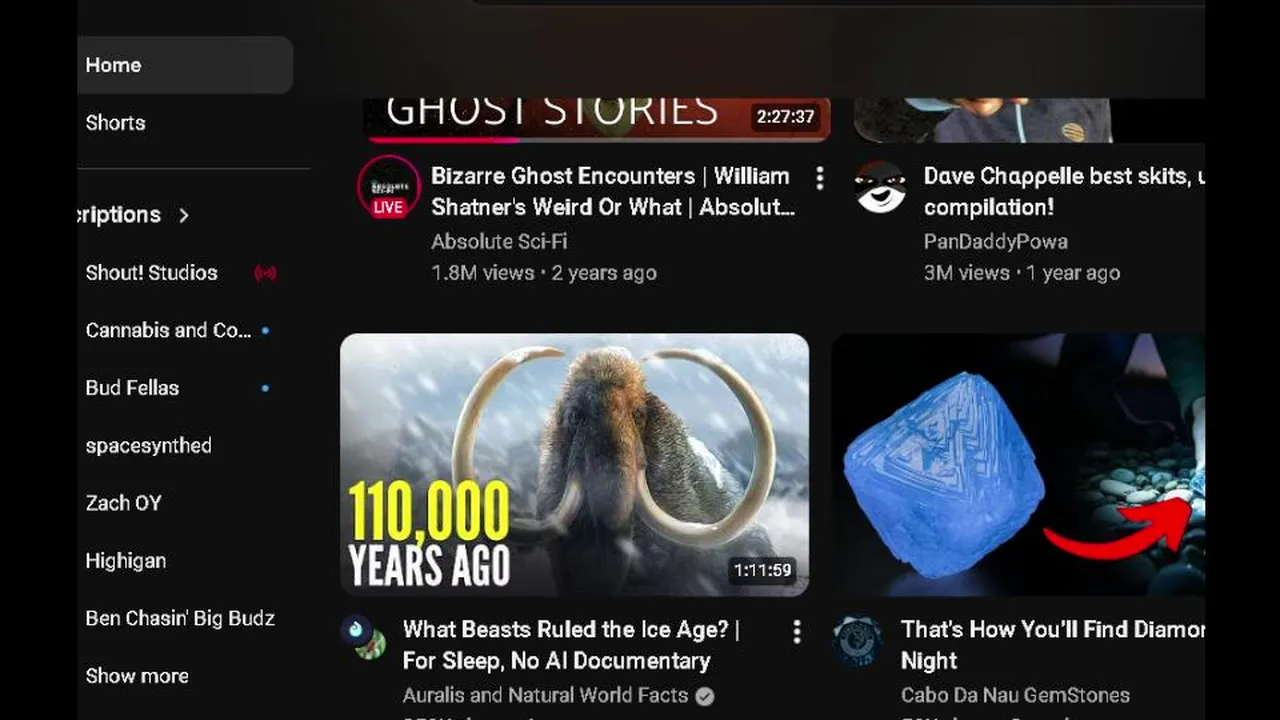Open the Dave Chappelle best skits video title
This screenshot has height=720, width=1280.
1064,192
